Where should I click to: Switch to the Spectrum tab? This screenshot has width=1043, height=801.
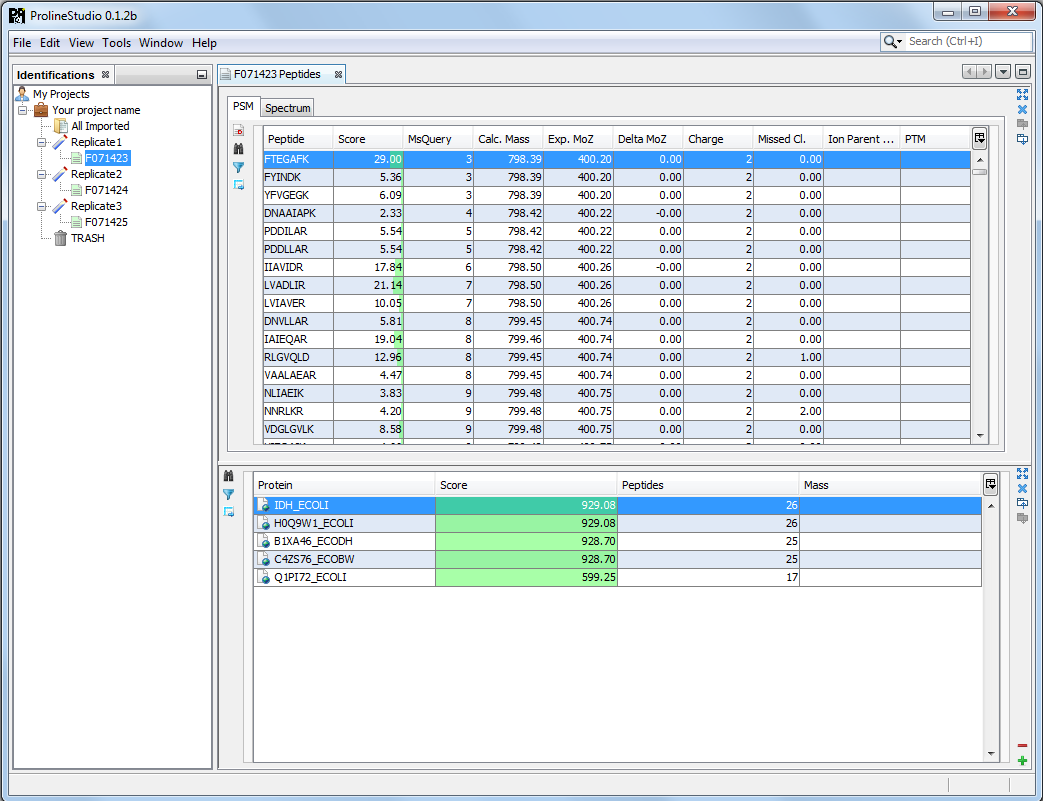(x=288, y=108)
